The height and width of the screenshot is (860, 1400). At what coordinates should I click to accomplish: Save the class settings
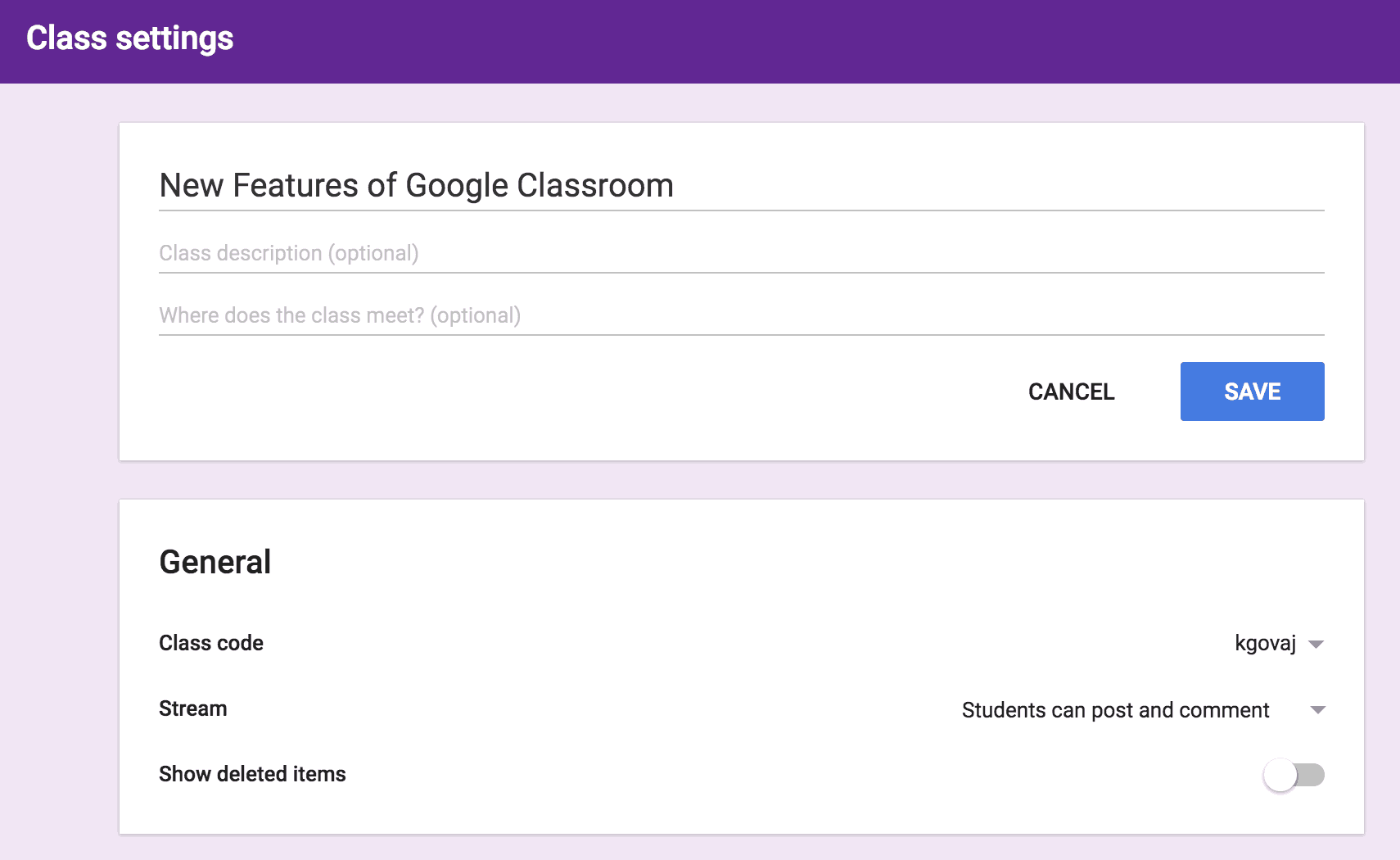coord(1252,392)
